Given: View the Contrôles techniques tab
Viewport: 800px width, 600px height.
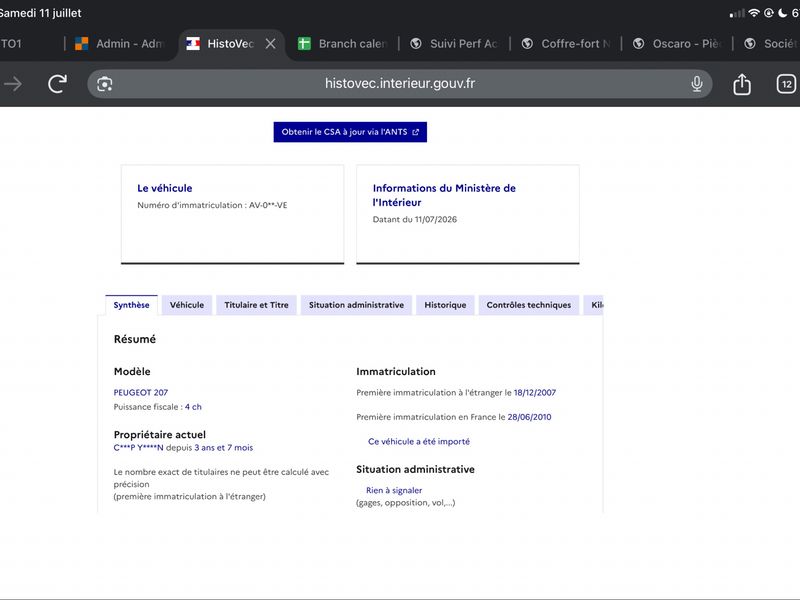Looking at the screenshot, I should pyautogui.click(x=529, y=305).
